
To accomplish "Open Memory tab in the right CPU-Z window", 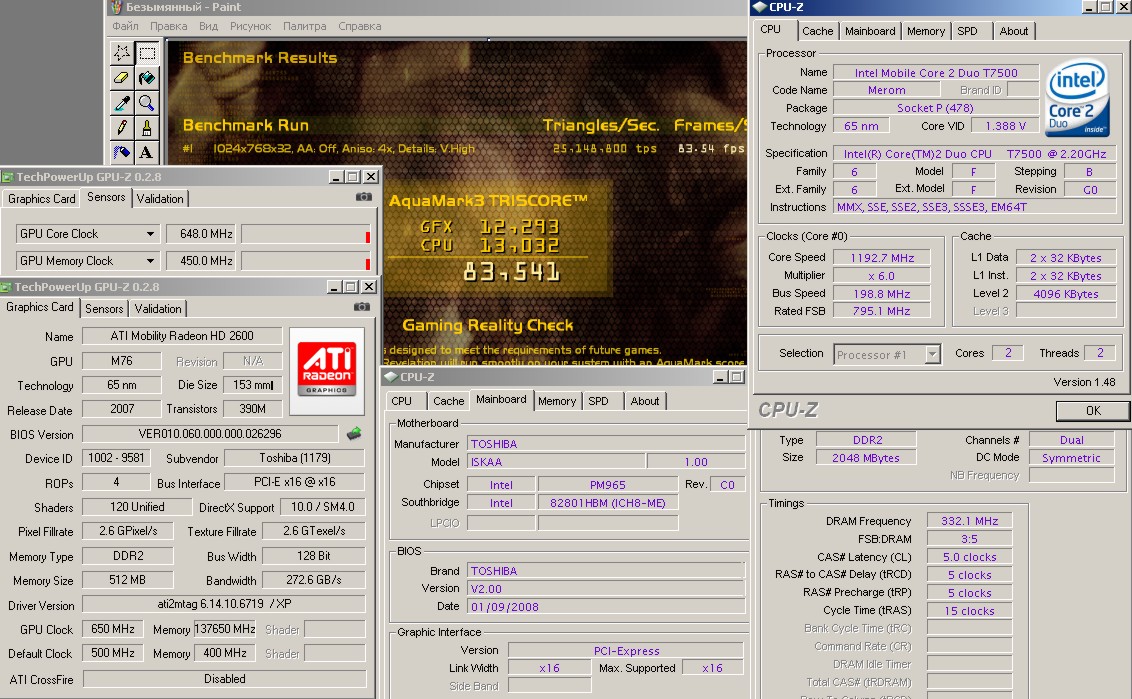I will coord(926,31).
